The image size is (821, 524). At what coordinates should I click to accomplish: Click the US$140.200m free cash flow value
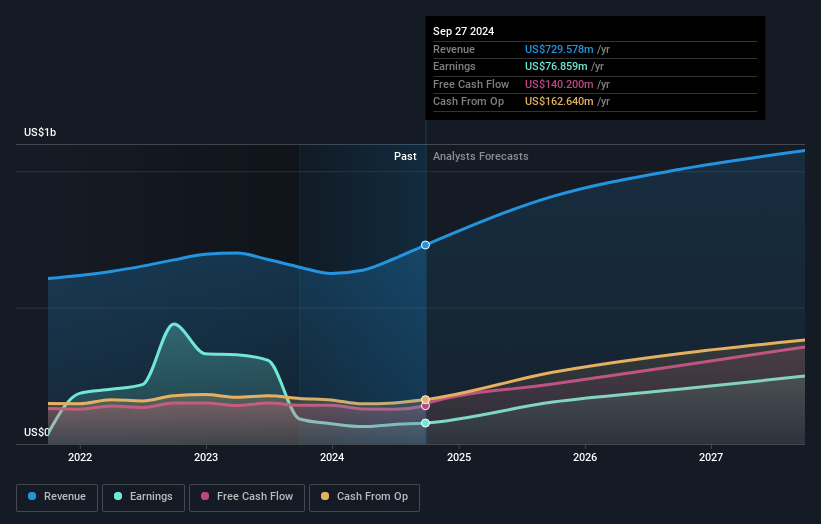(559, 84)
